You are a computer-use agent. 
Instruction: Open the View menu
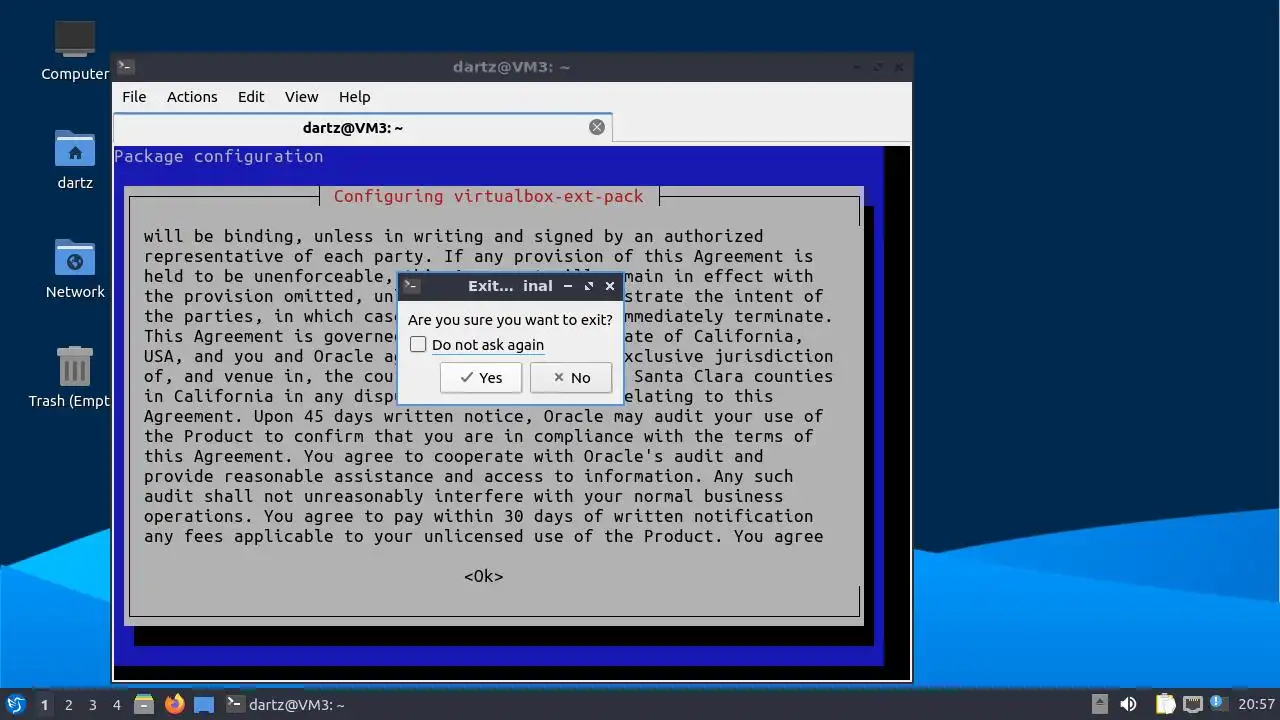(301, 97)
